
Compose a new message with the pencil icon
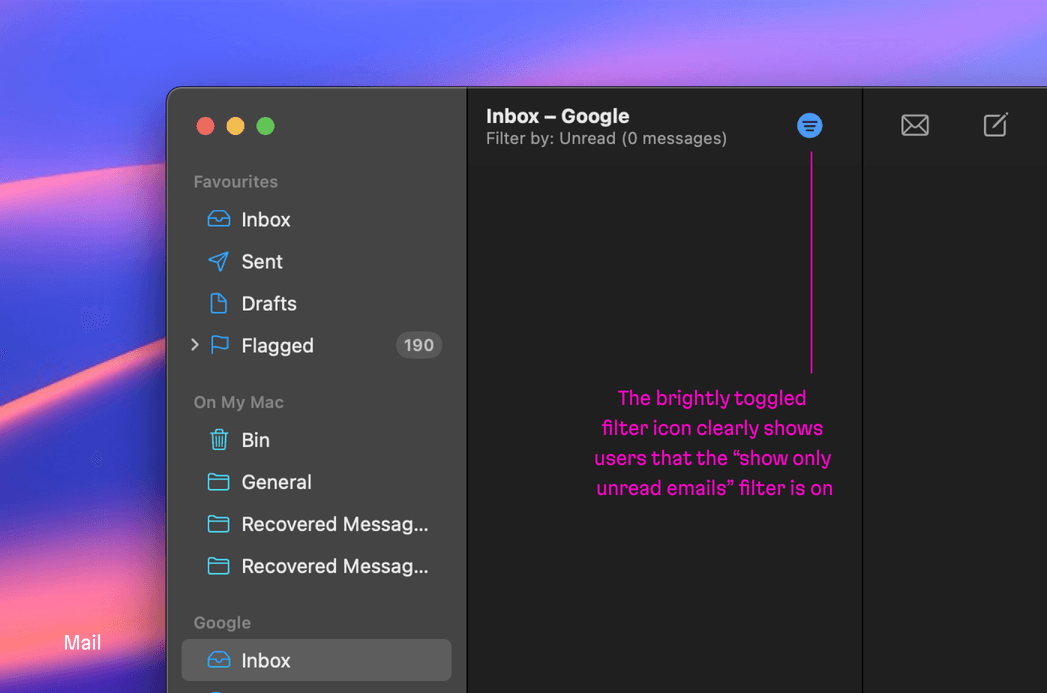pos(995,125)
